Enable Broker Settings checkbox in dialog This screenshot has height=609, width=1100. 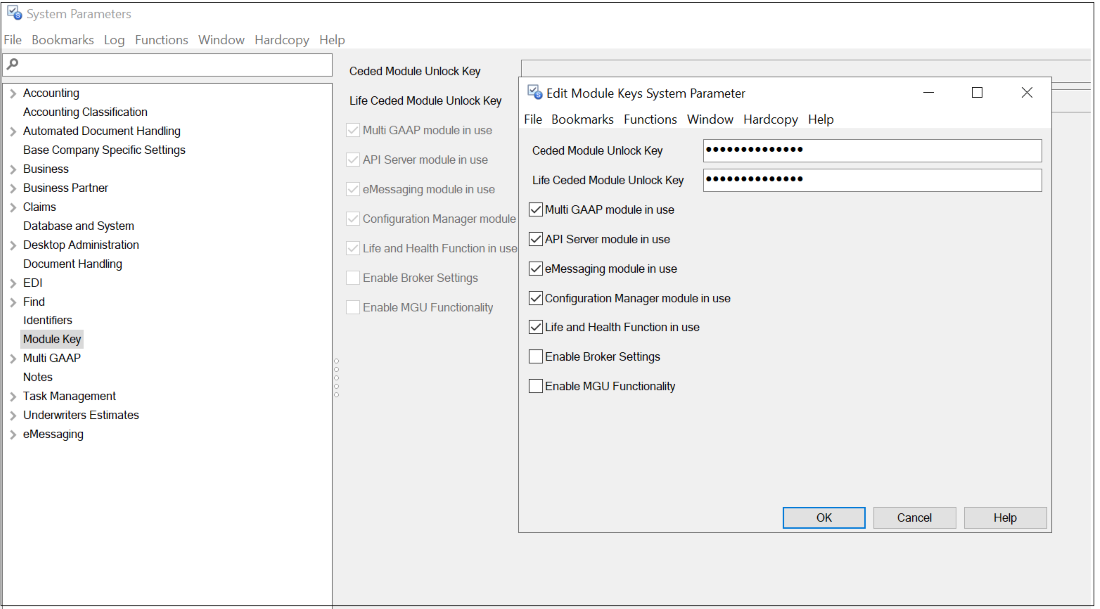[x=536, y=357]
